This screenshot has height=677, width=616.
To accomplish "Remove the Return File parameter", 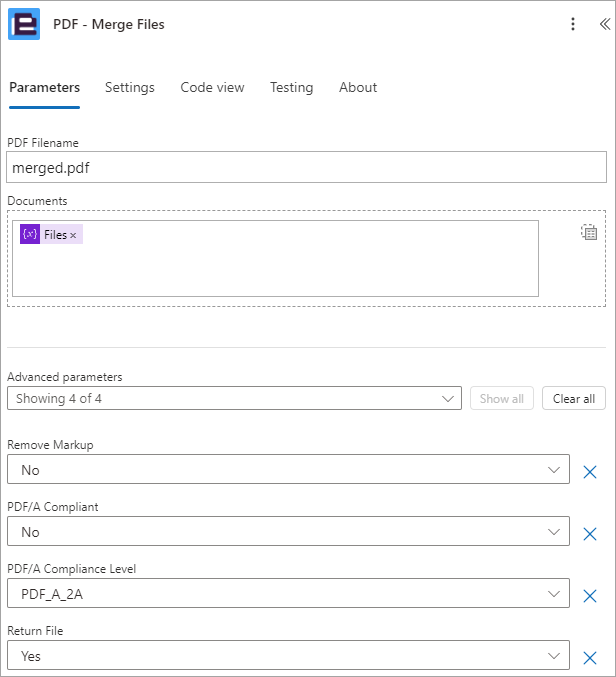I will [x=590, y=658].
